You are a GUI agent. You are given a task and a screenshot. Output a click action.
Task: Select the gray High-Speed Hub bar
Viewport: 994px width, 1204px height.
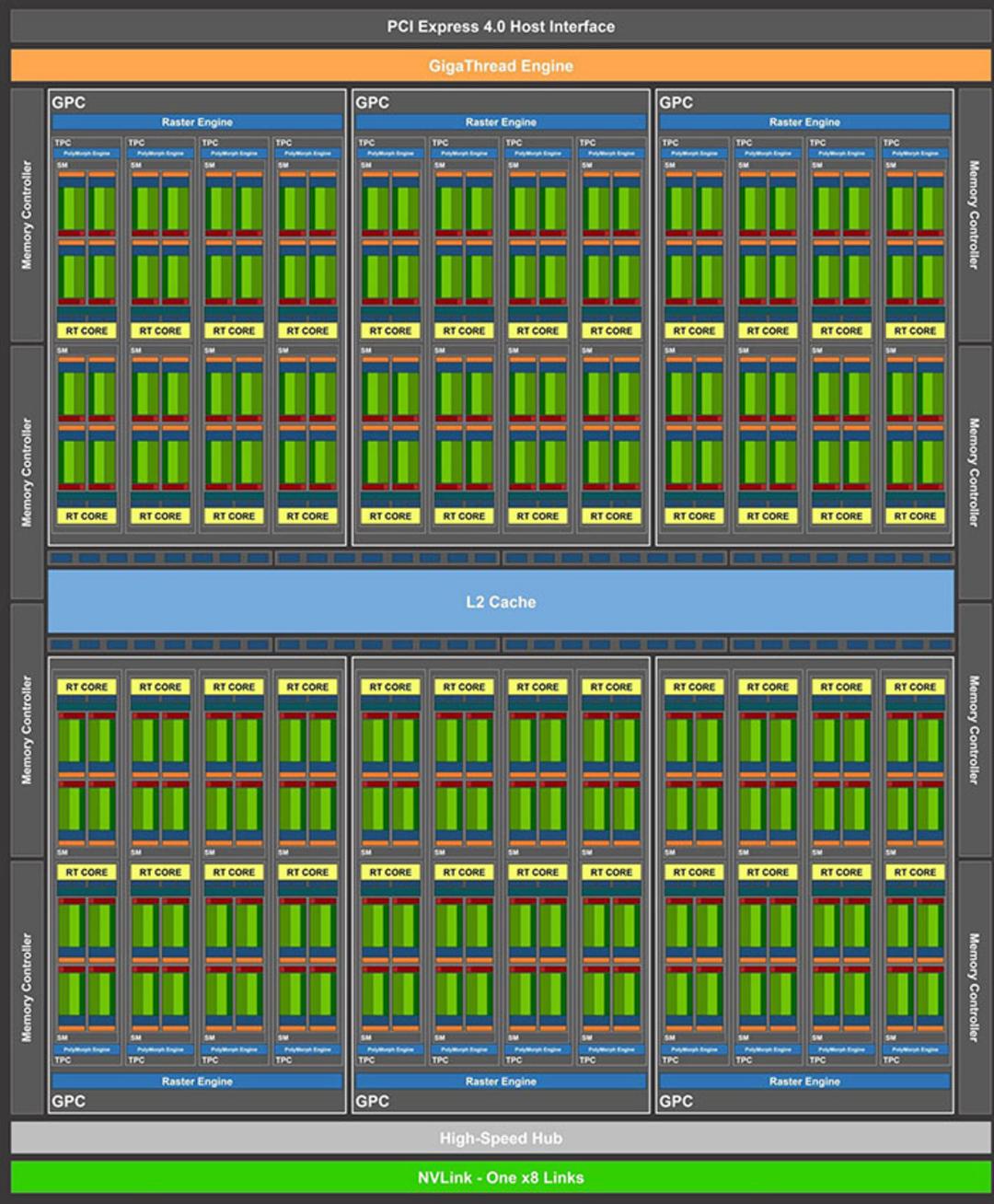click(501, 1138)
